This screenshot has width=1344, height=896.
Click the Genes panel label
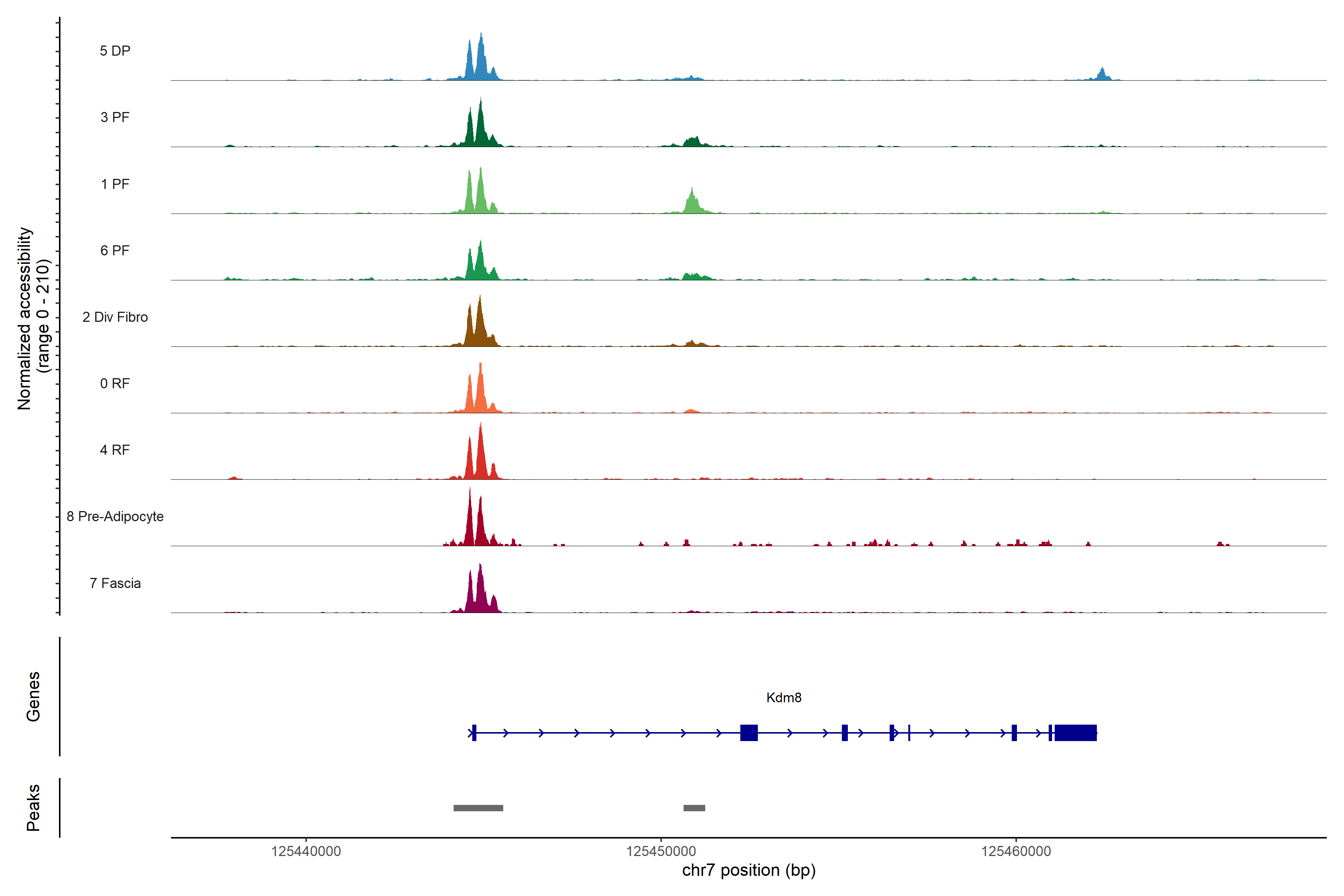pyautogui.click(x=33, y=697)
